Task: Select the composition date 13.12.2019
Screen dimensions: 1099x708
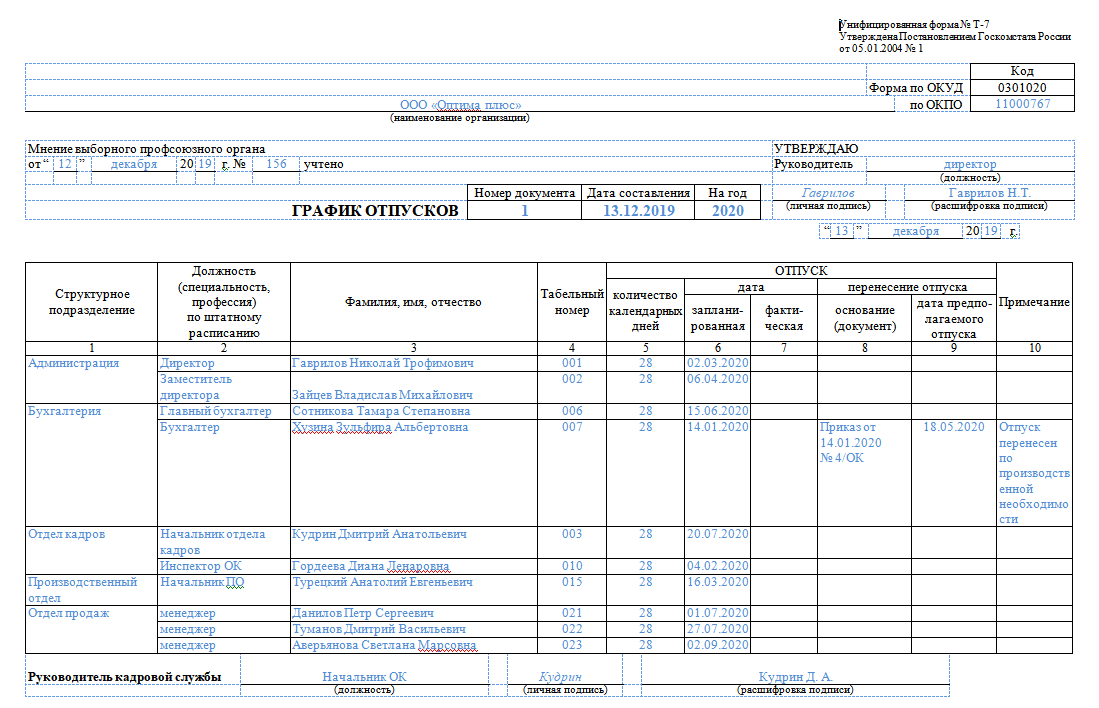Action: click(x=639, y=210)
